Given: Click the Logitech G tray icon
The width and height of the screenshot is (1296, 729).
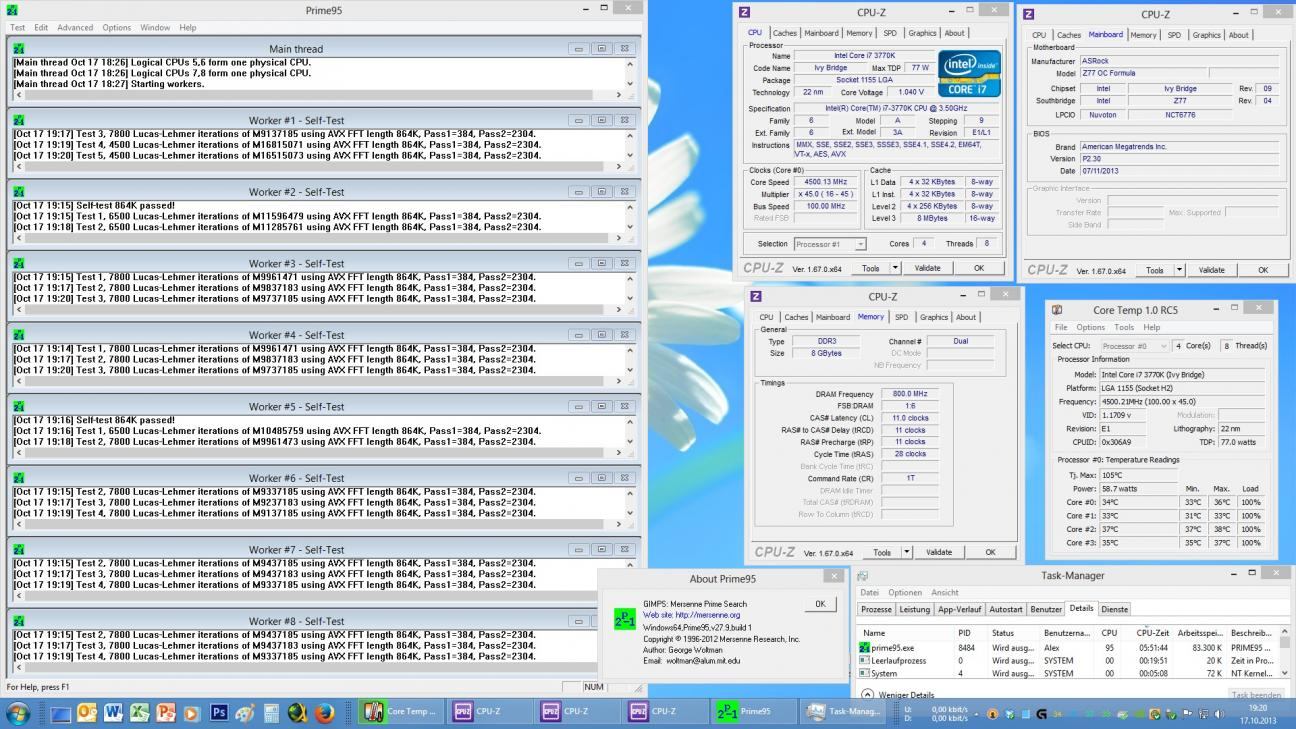Looking at the screenshot, I should click(x=1041, y=714).
